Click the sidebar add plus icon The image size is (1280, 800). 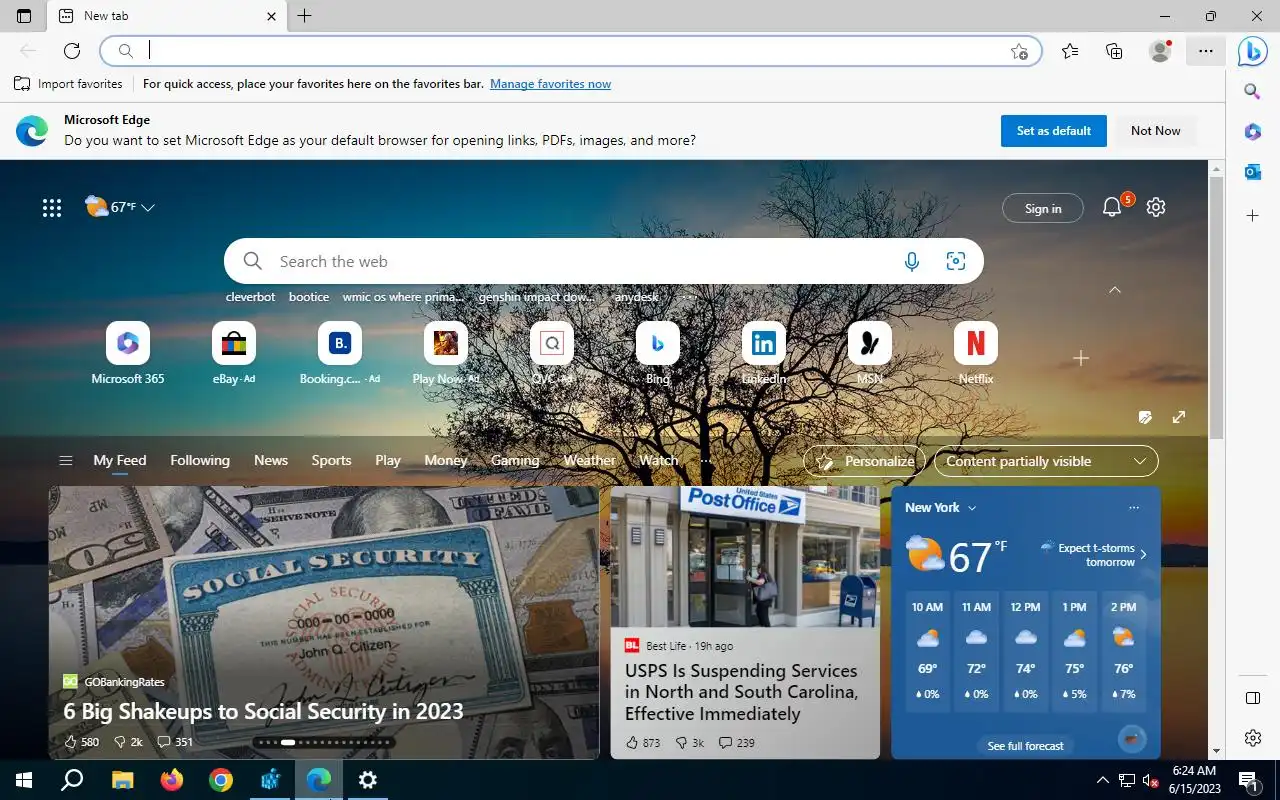click(1252, 216)
